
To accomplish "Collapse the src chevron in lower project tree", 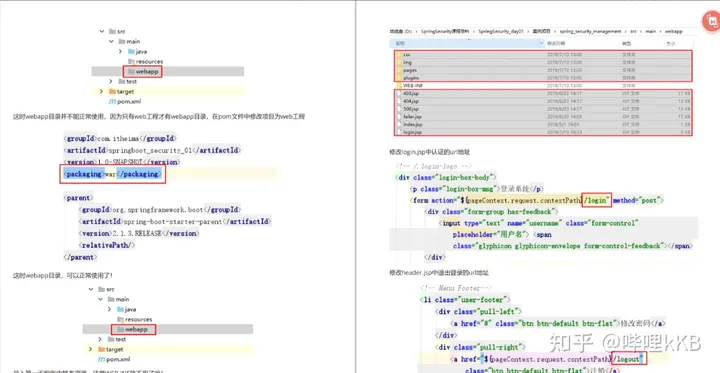I will 90,289.
